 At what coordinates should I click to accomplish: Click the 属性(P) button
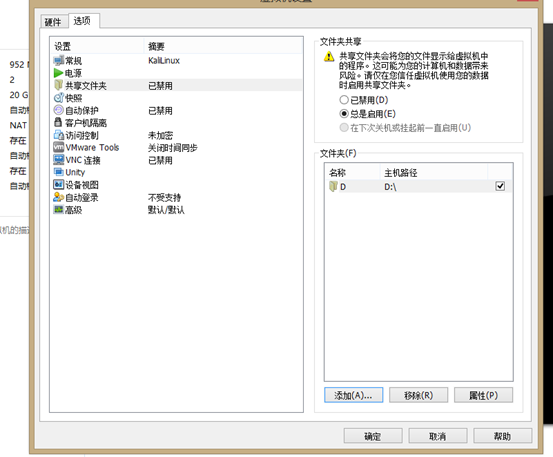(483, 395)
